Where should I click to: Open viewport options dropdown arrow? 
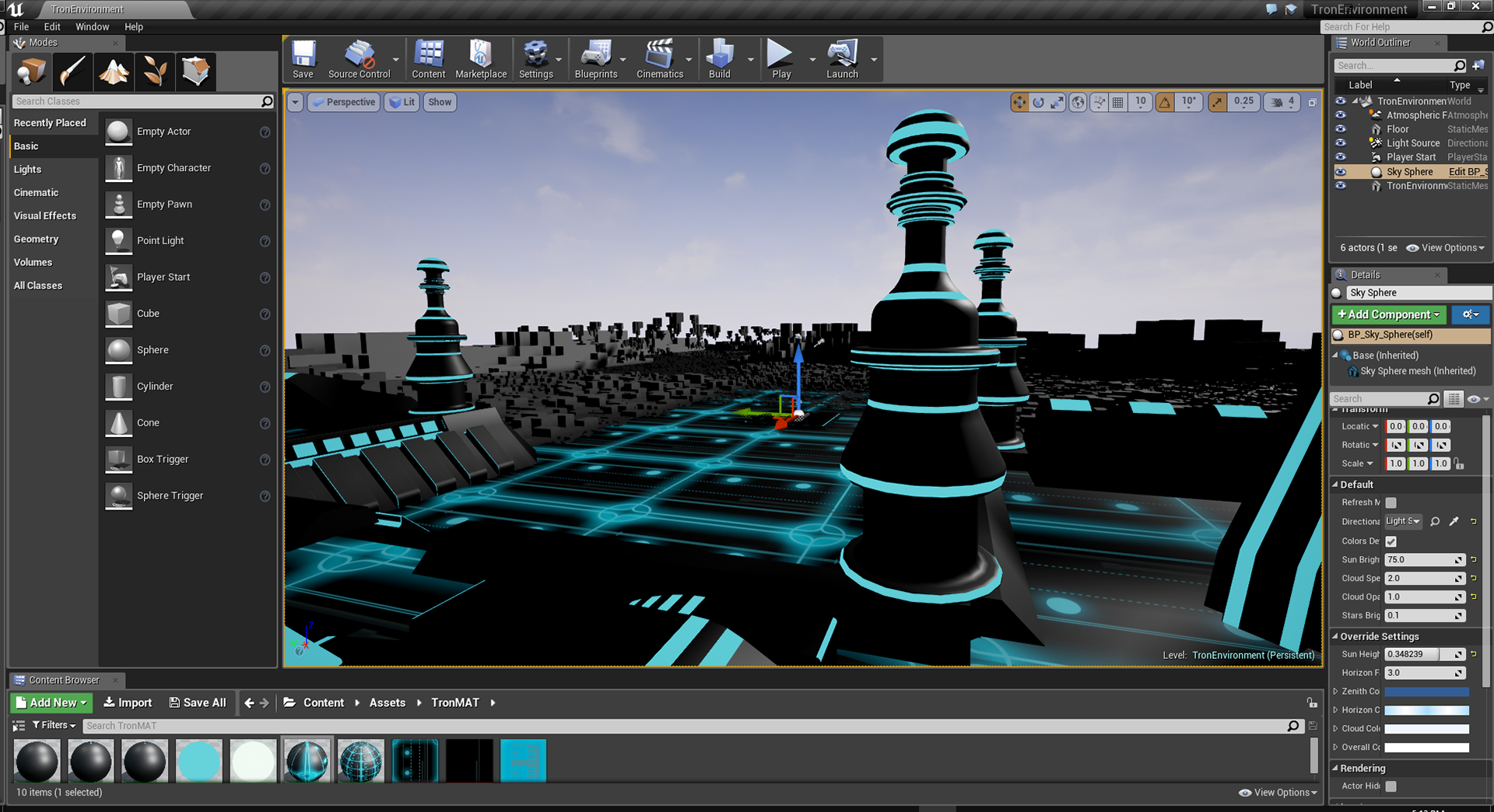pyautogui.click(x=295, y=102)
